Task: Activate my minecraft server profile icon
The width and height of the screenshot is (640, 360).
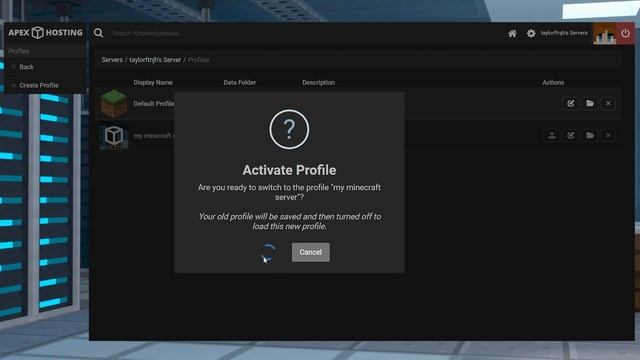Action: click(552, 136)
